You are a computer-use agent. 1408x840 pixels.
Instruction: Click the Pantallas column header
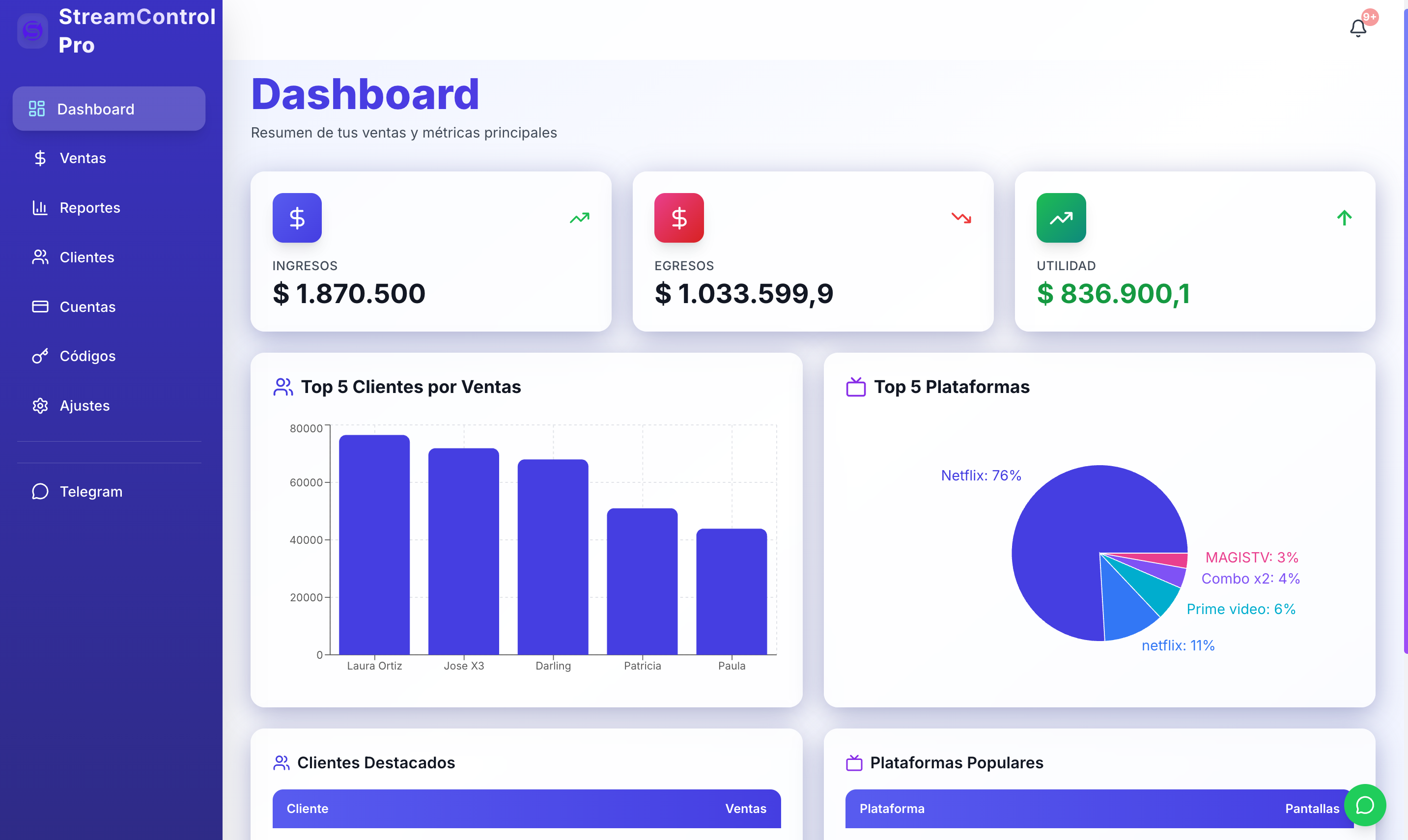coord(1312,808)
